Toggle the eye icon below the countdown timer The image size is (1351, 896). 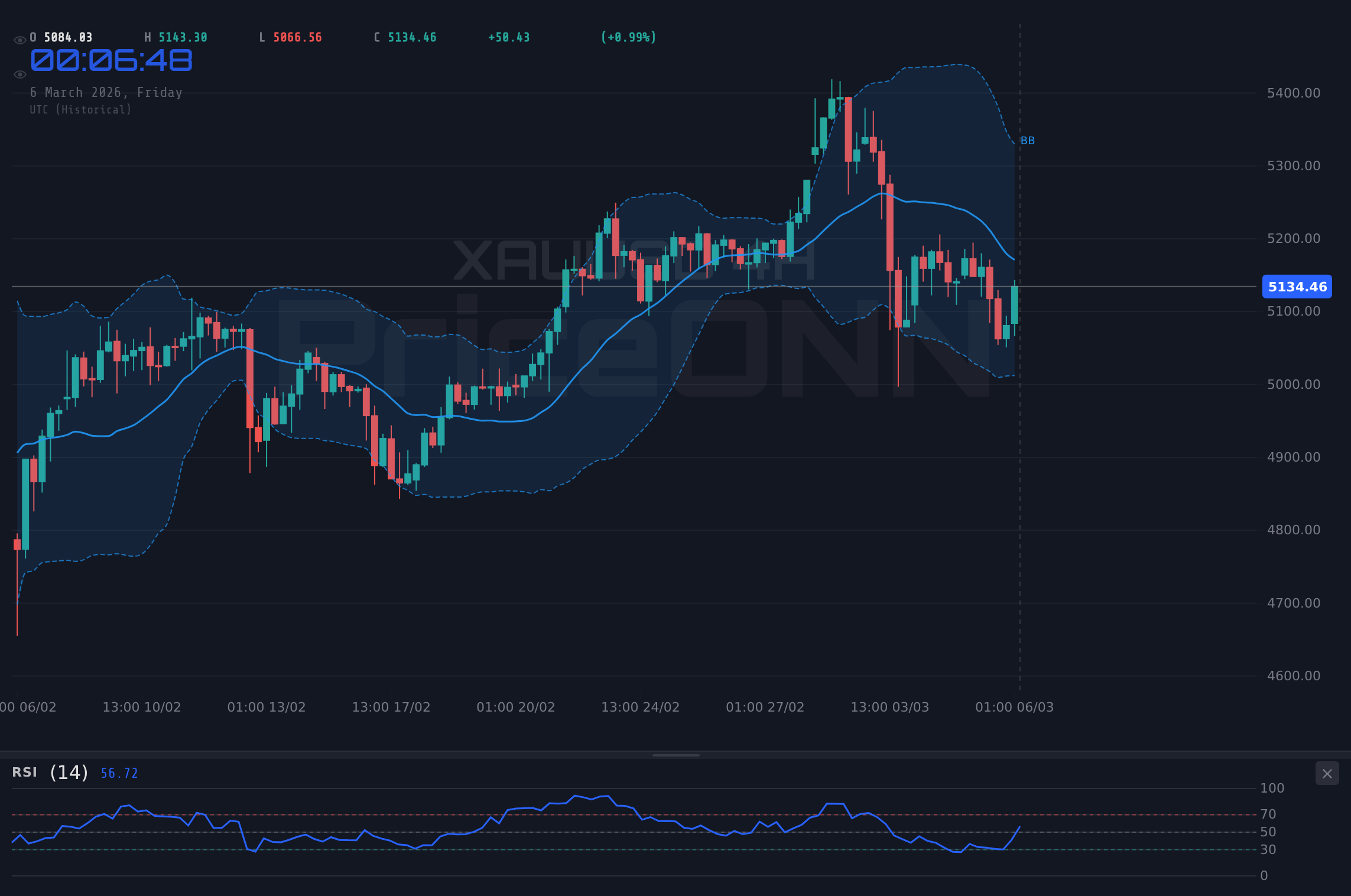pos(20,74)
